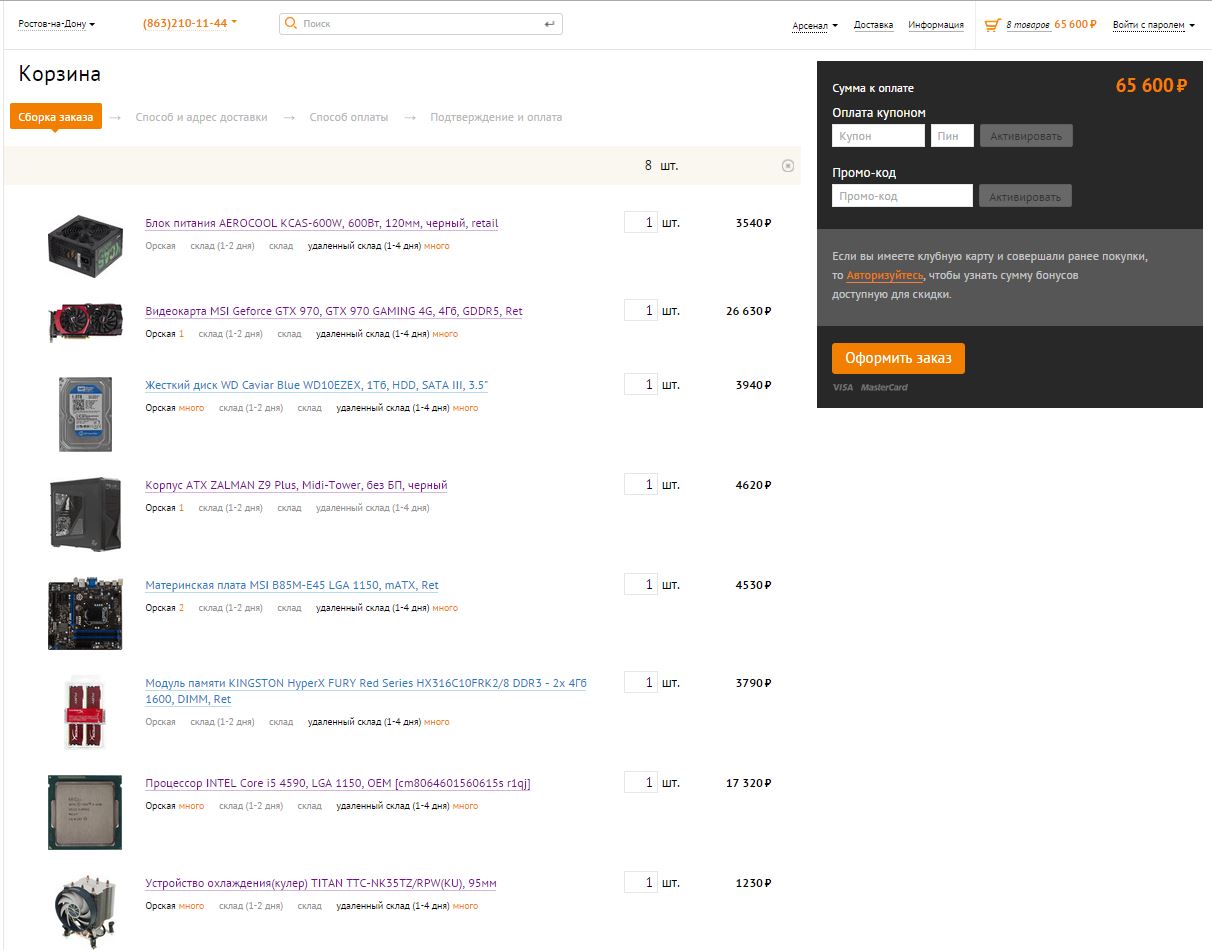This screenshot has height=950, width=1212.
Task: Open the Арсенал menu dropdown
Action: pos(815,26)
